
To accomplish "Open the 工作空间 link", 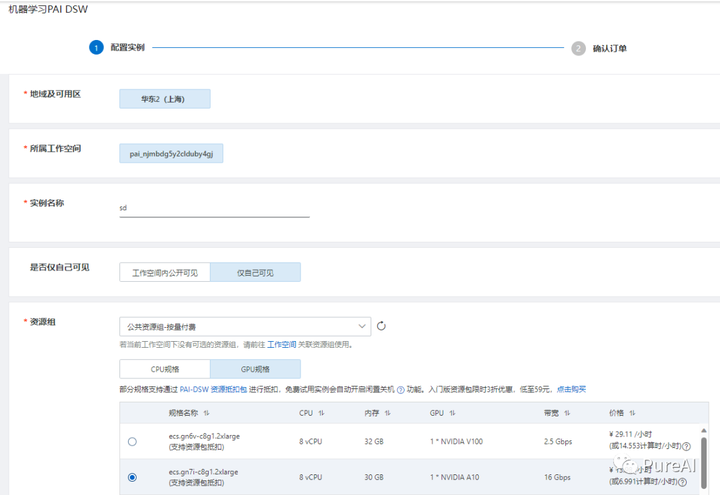I will point(281,344).
